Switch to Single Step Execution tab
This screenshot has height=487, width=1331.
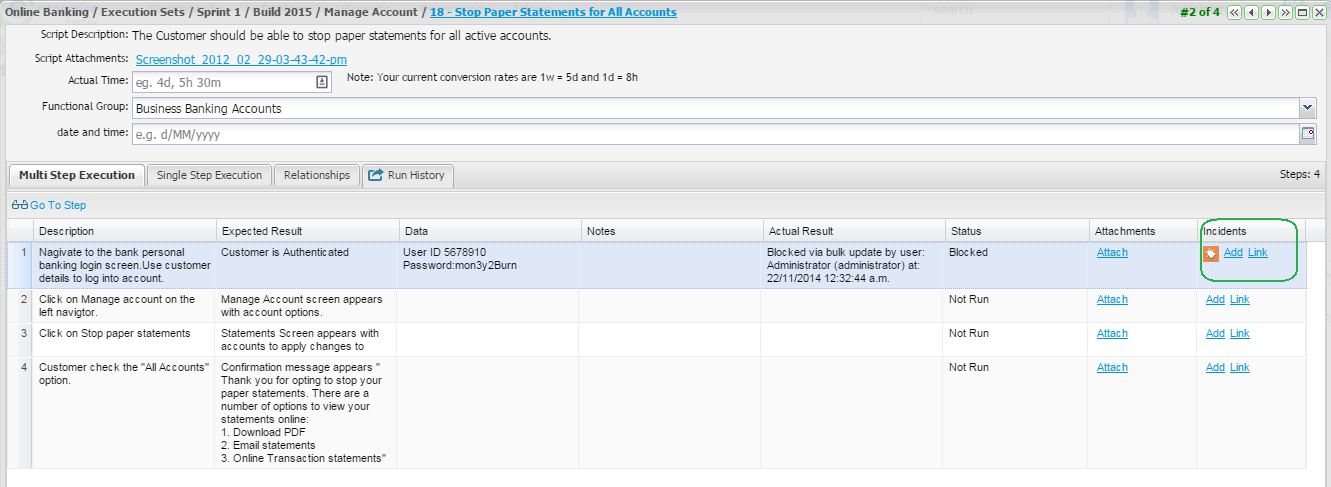209,175
